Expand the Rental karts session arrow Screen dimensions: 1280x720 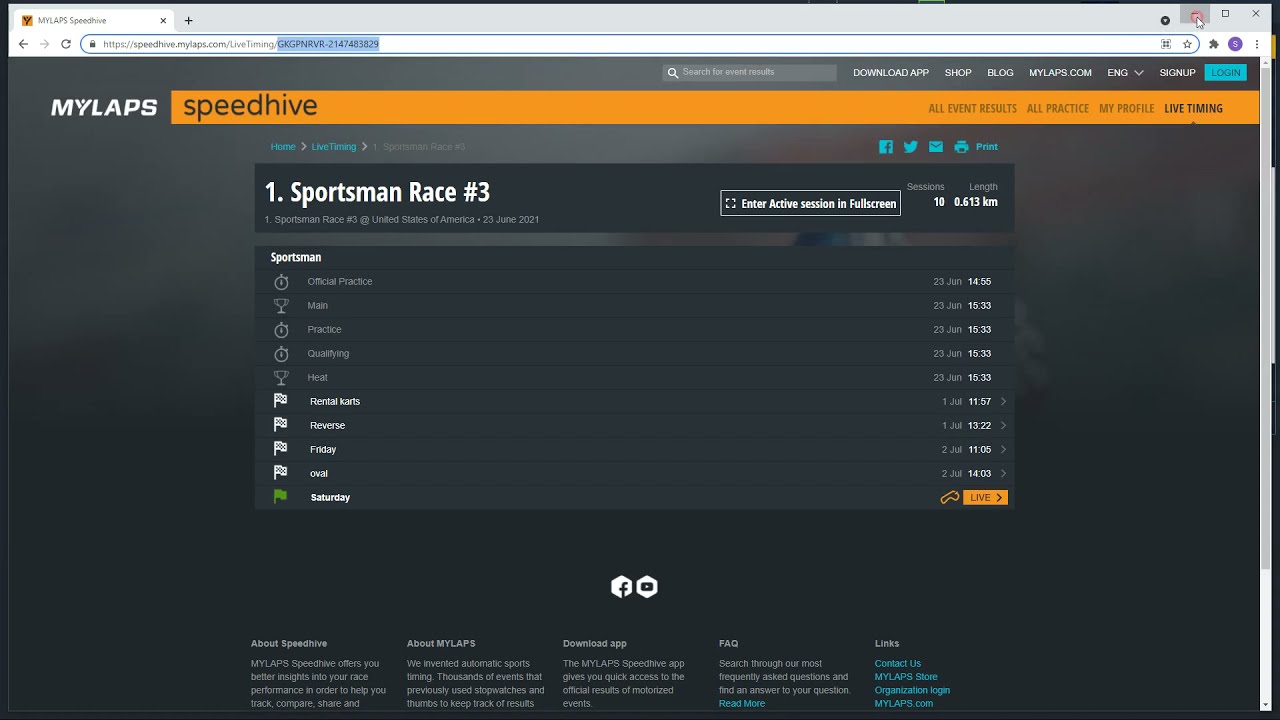click(1003, 401)
